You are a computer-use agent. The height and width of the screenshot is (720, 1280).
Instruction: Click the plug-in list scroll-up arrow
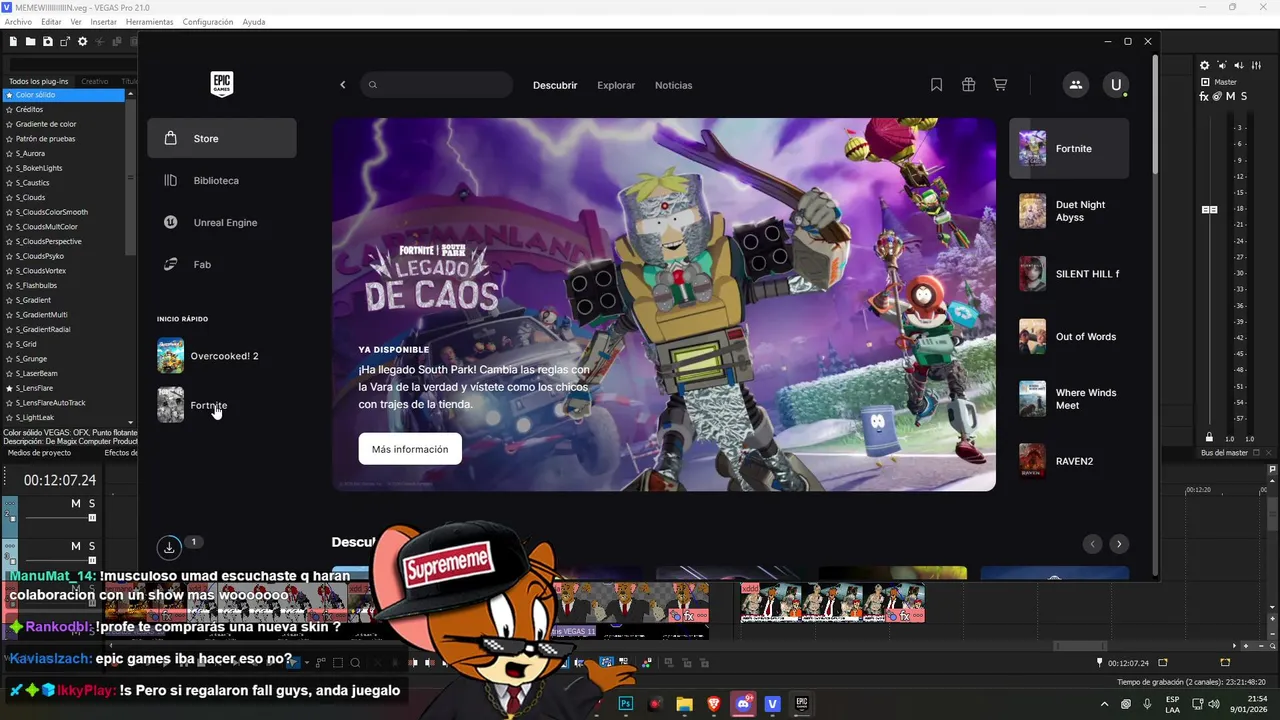(x=131, y=95)
